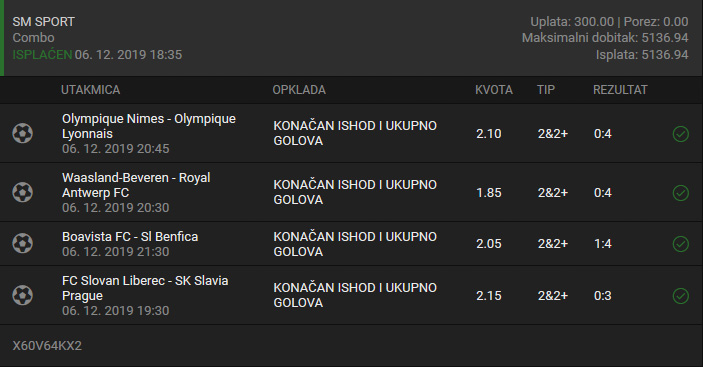This screenshot has height=367, width=703.
Task: Click the soccer ball icon beside Waasland-Beveren match
Action: point(22,193)
